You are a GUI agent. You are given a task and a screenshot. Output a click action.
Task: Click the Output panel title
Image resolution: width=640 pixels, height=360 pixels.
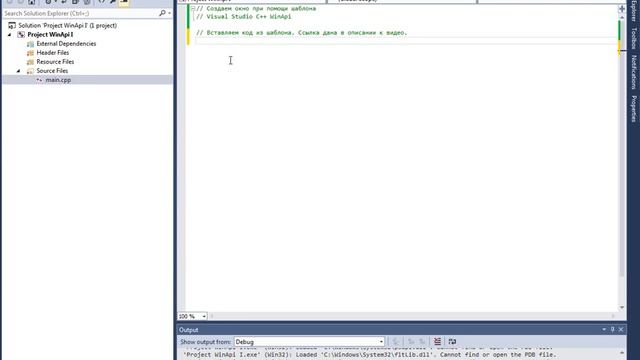pyautogui.click(x=189, y=330)
